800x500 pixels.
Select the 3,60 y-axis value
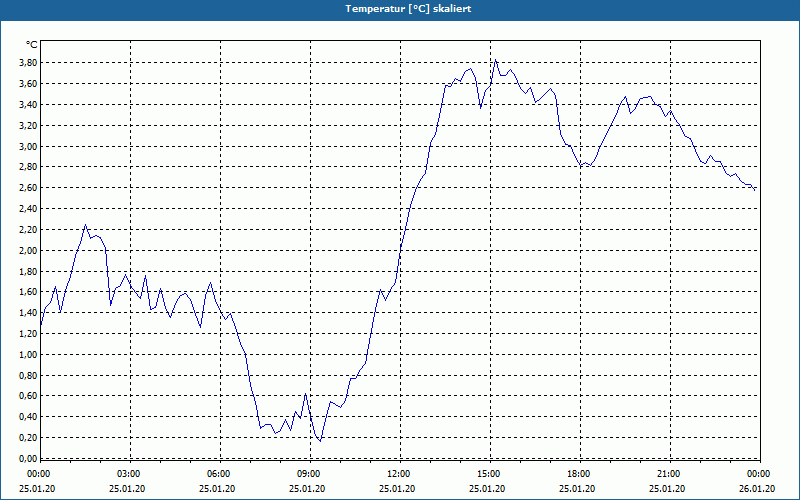pyautogui.click(x=29, y=84)
